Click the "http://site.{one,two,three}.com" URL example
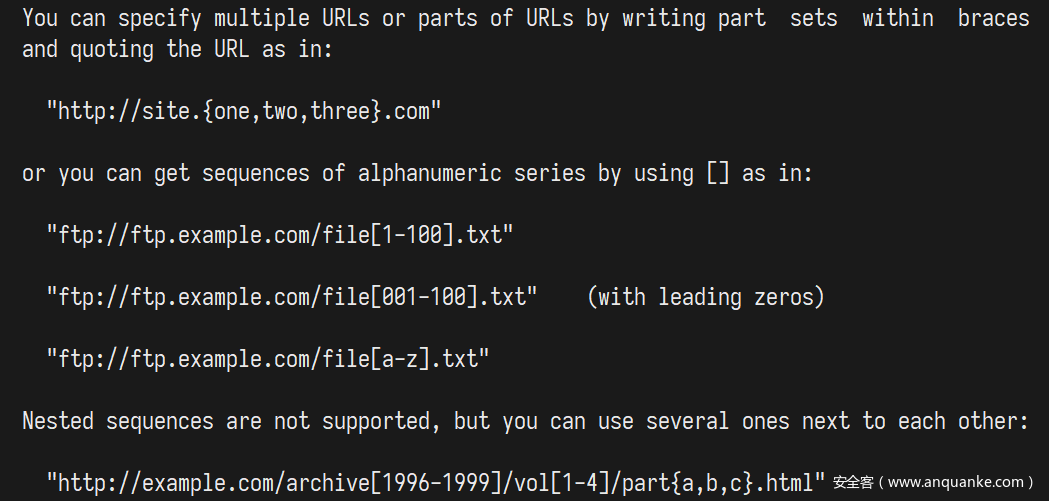Screen dimensions: 1049x501 pyautogui.click(x=244, y=111)
